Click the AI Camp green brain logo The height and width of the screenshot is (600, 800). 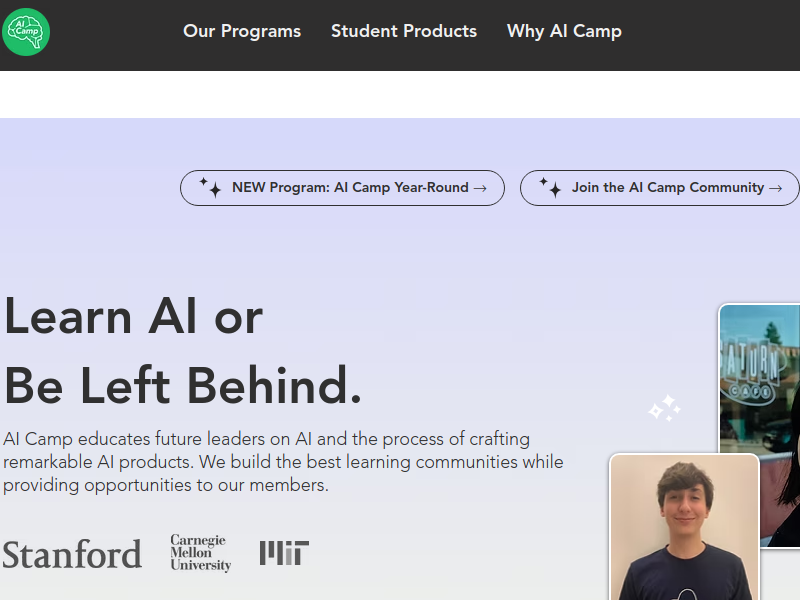(x=26, y=32)
